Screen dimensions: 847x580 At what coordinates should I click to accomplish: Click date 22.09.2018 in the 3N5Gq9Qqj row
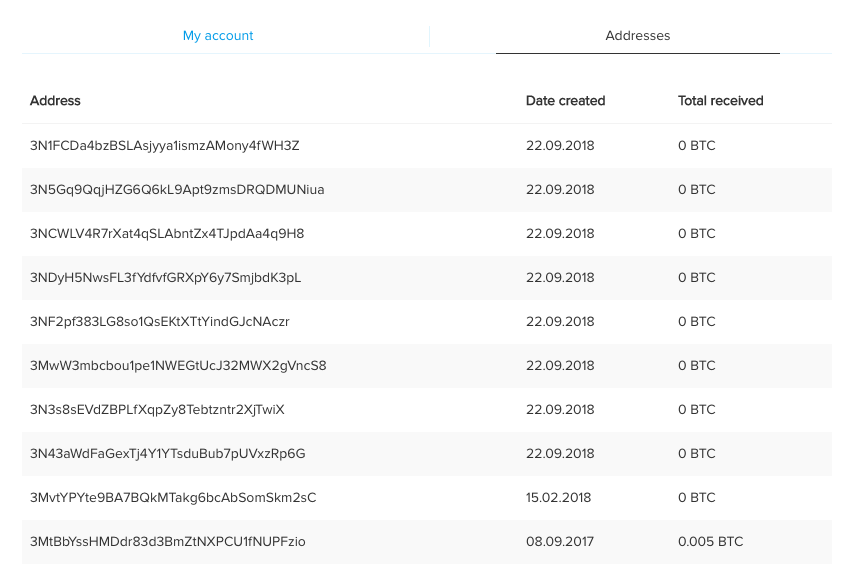560,190
